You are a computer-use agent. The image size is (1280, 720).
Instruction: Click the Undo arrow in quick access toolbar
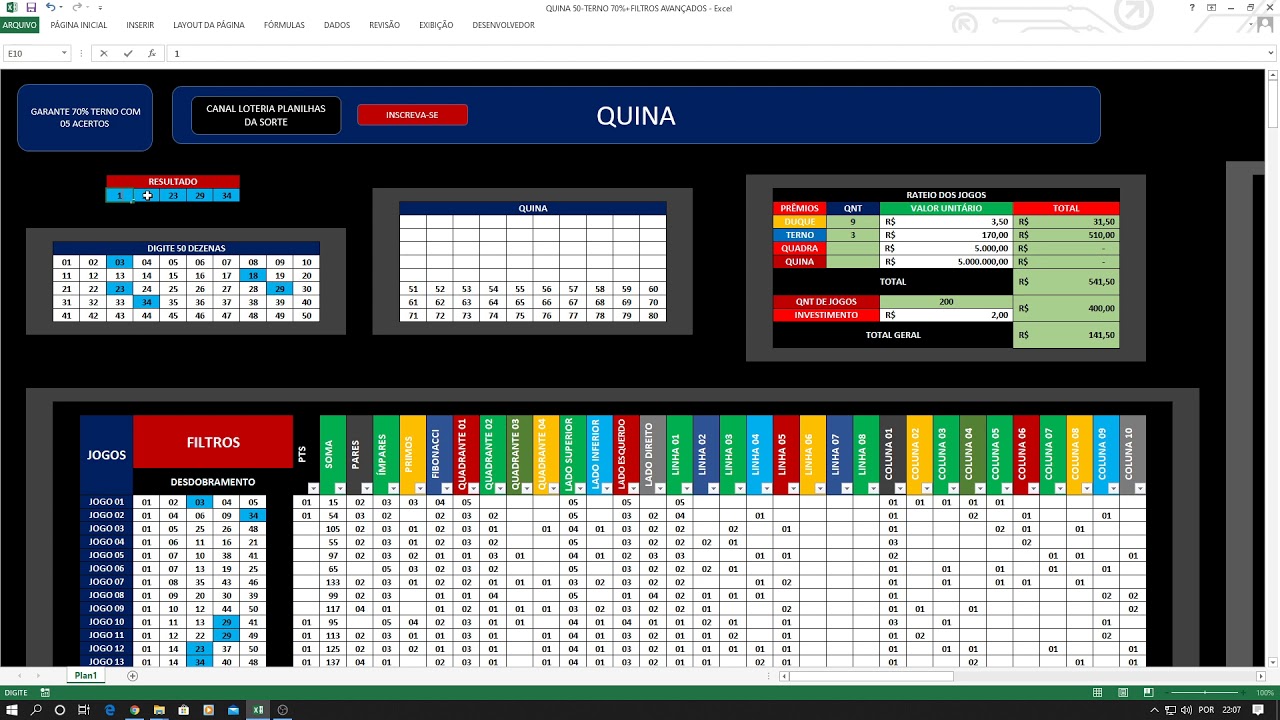[50, 8]
